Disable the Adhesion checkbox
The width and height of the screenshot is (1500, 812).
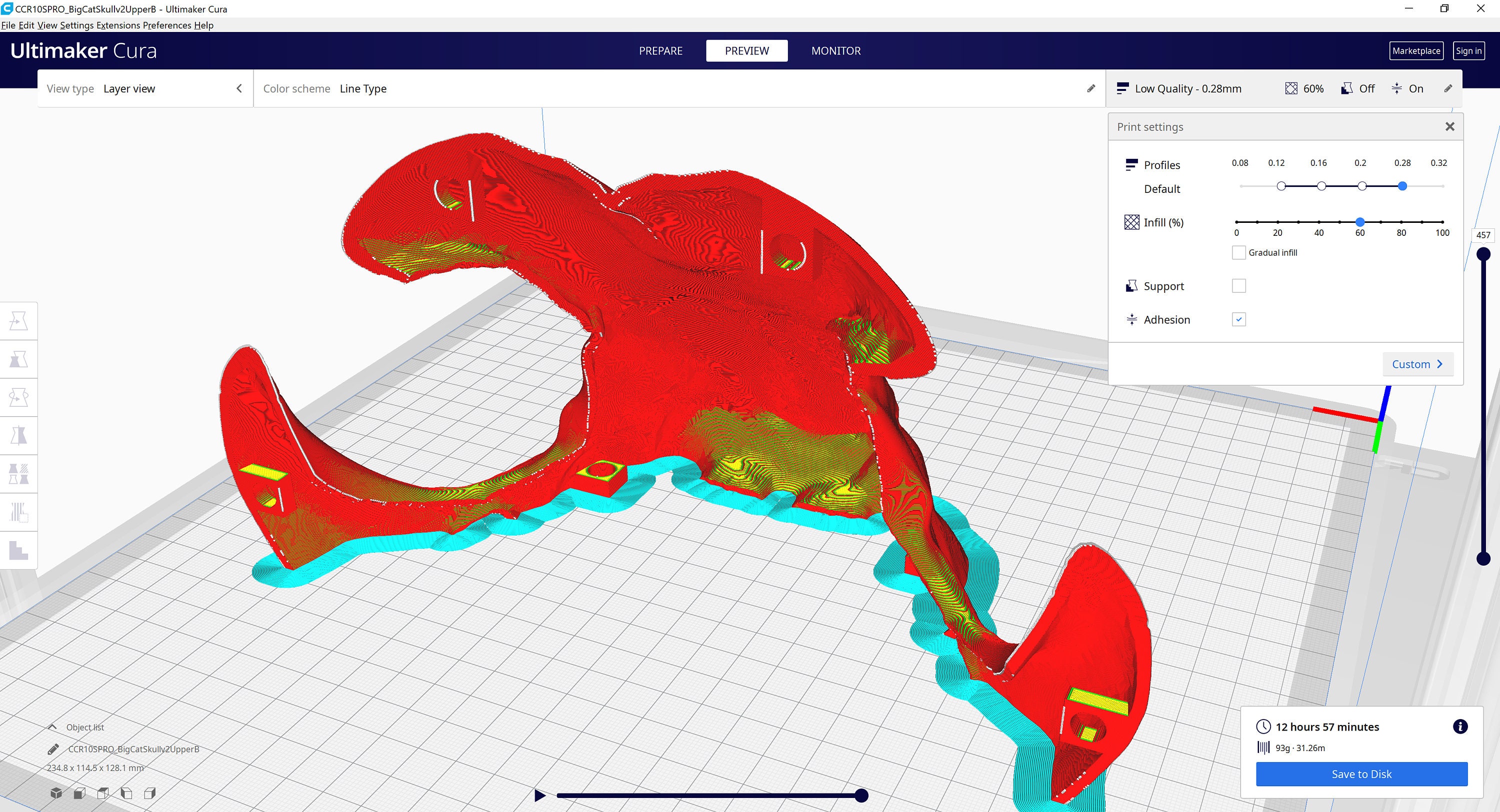point(1238,319)
